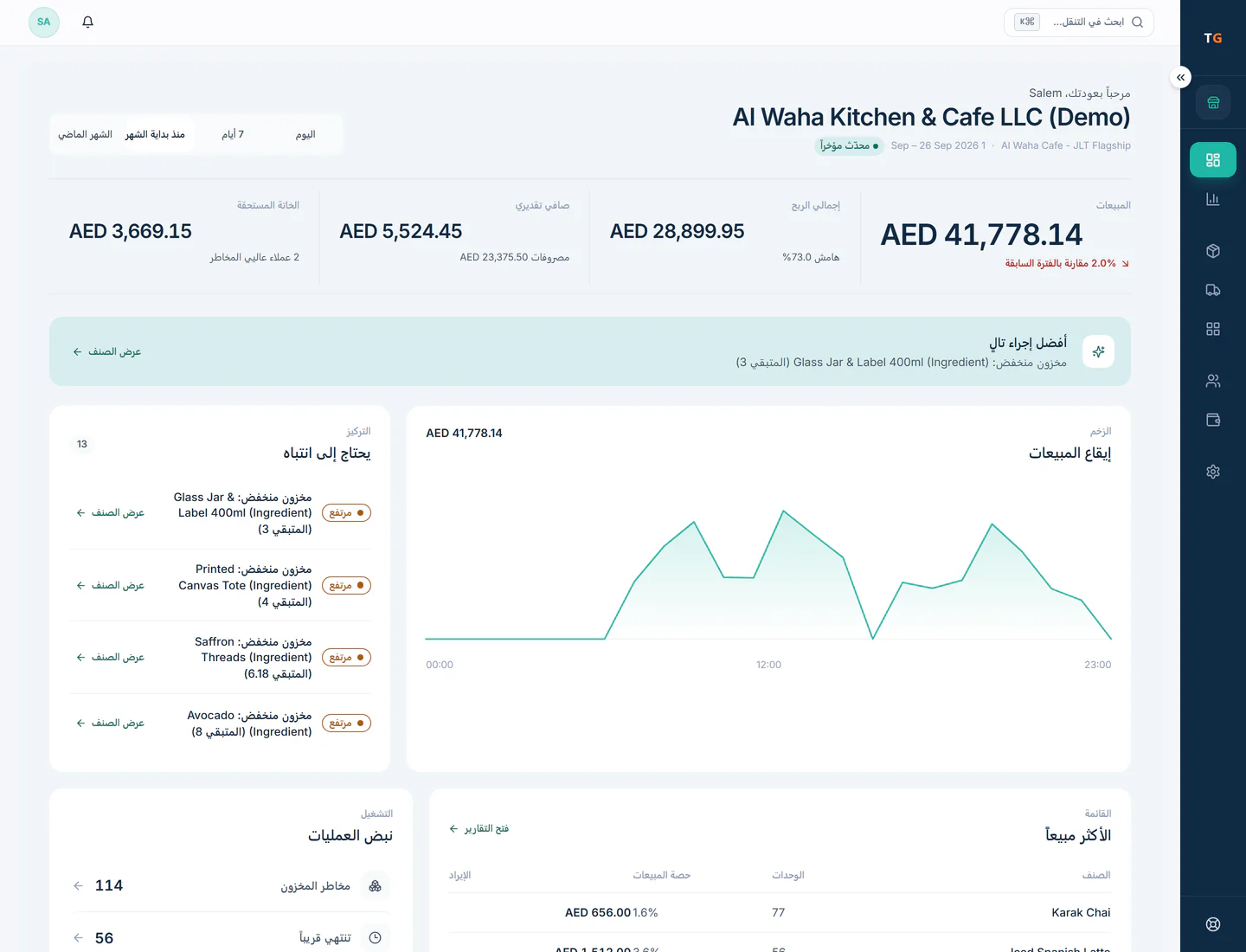Click the TG logo in the sidebar
The image size is (1246, 952).
[x=1213, y=38]
